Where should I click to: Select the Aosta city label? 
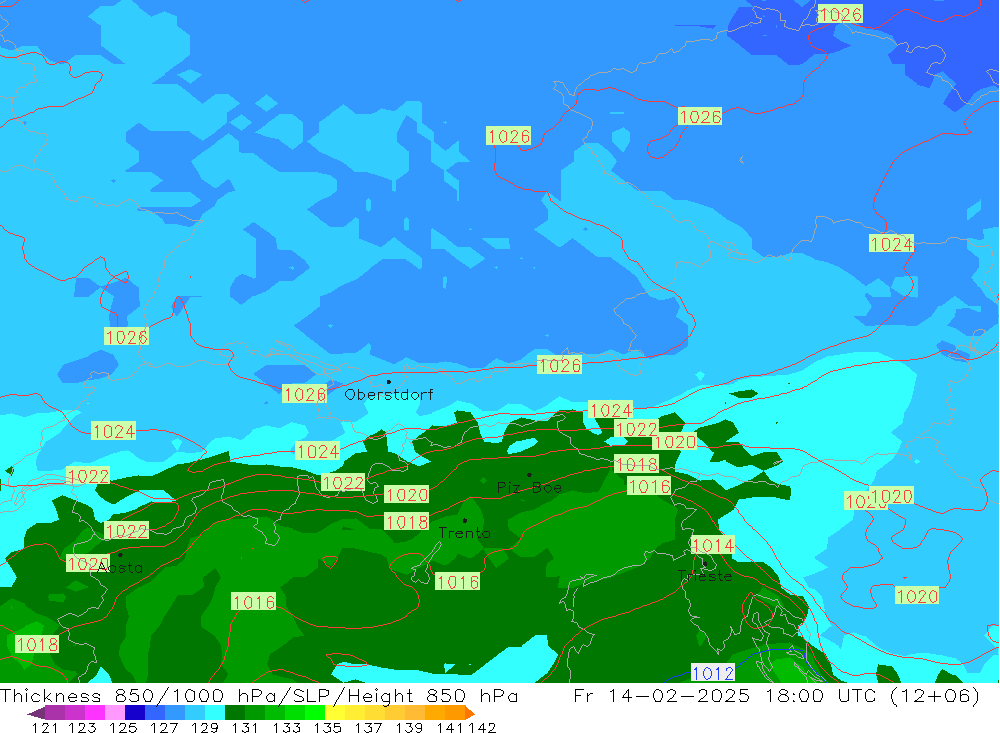(x=121, y=568)
